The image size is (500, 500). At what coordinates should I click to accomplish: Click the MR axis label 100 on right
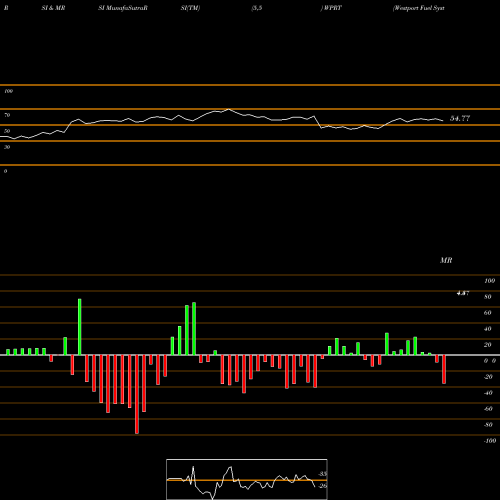490,281
